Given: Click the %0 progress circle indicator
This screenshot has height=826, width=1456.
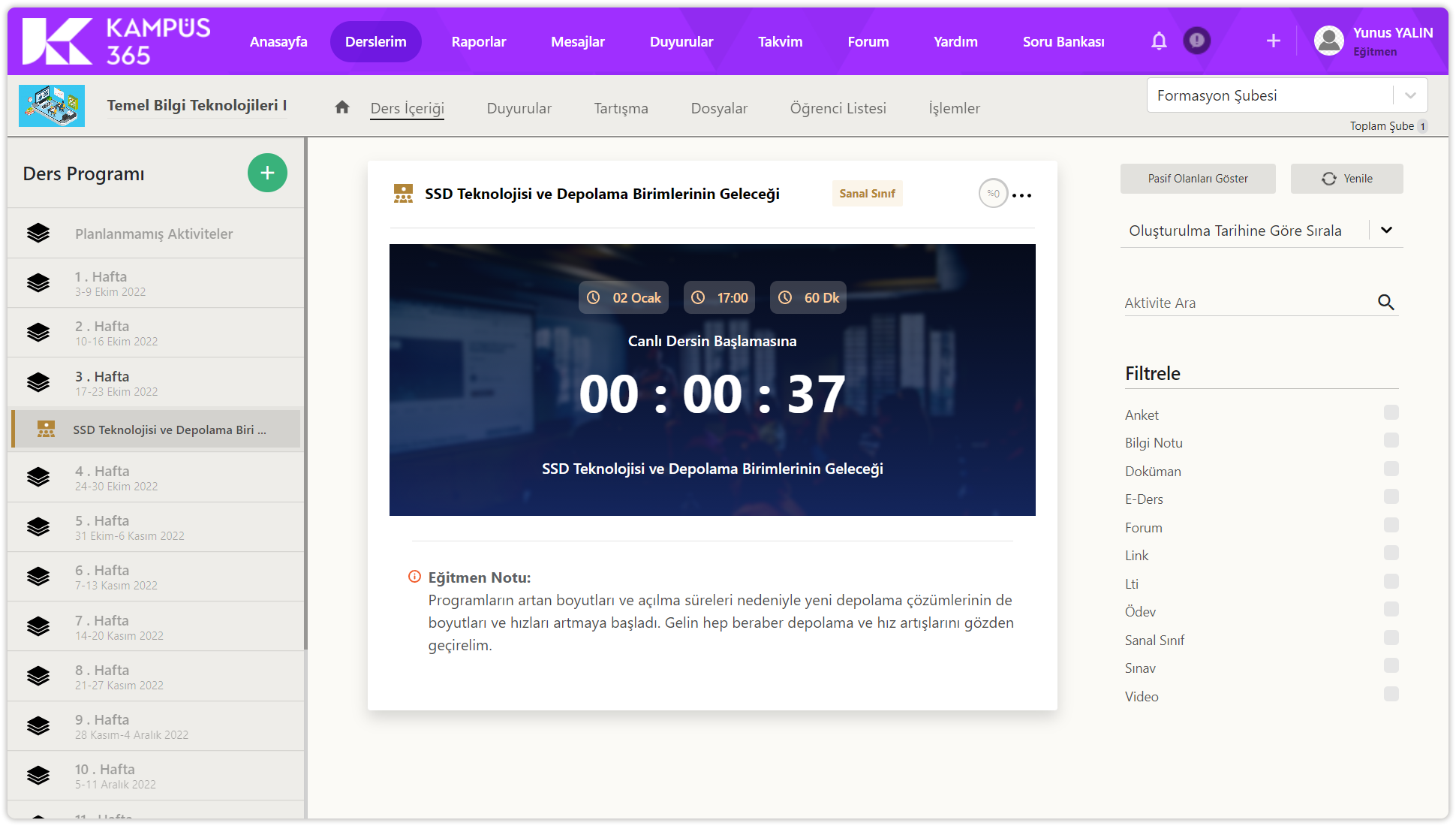Looking at the screenshot, I should (993, 194).
